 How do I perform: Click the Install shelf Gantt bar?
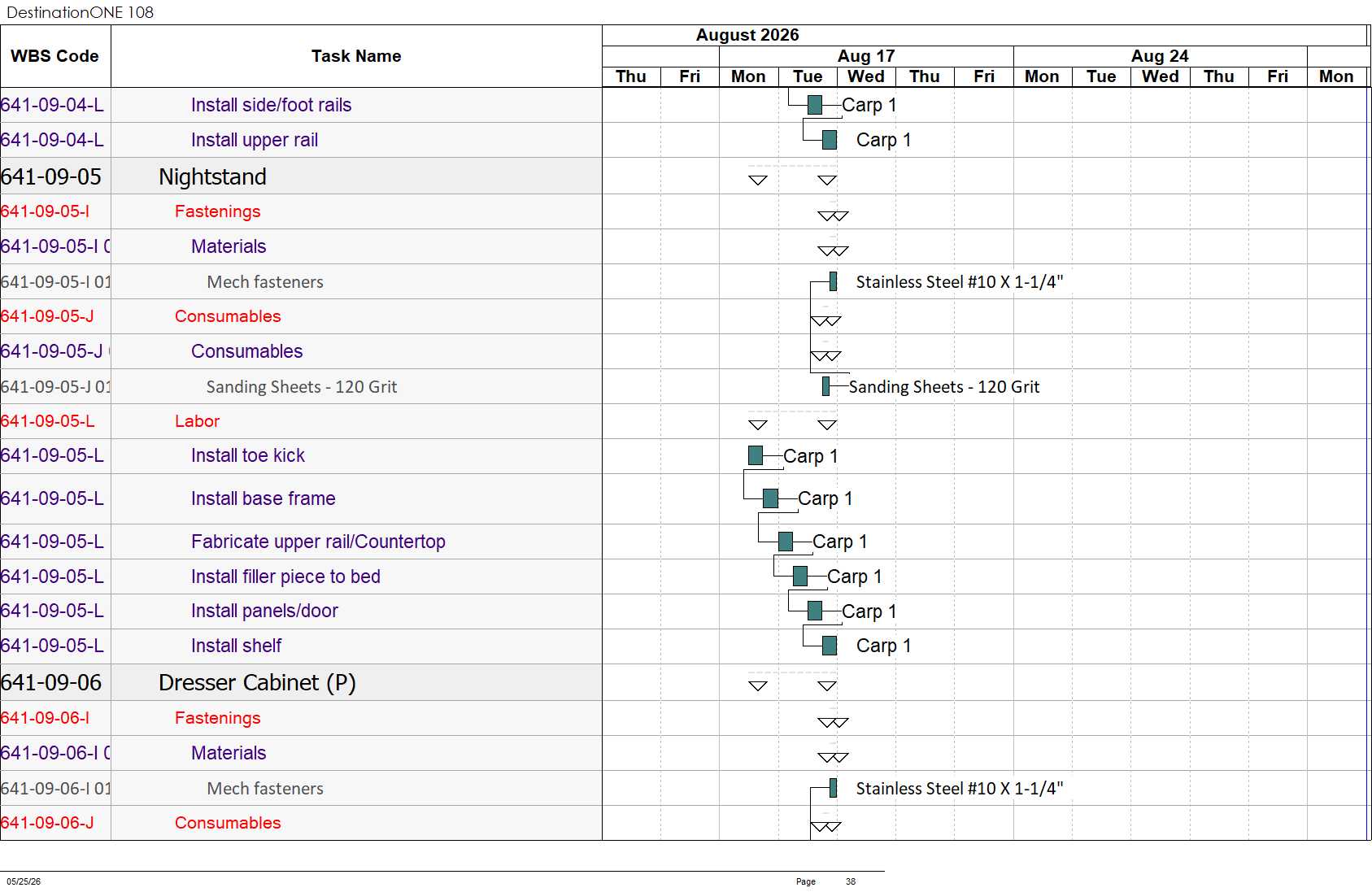830,646
